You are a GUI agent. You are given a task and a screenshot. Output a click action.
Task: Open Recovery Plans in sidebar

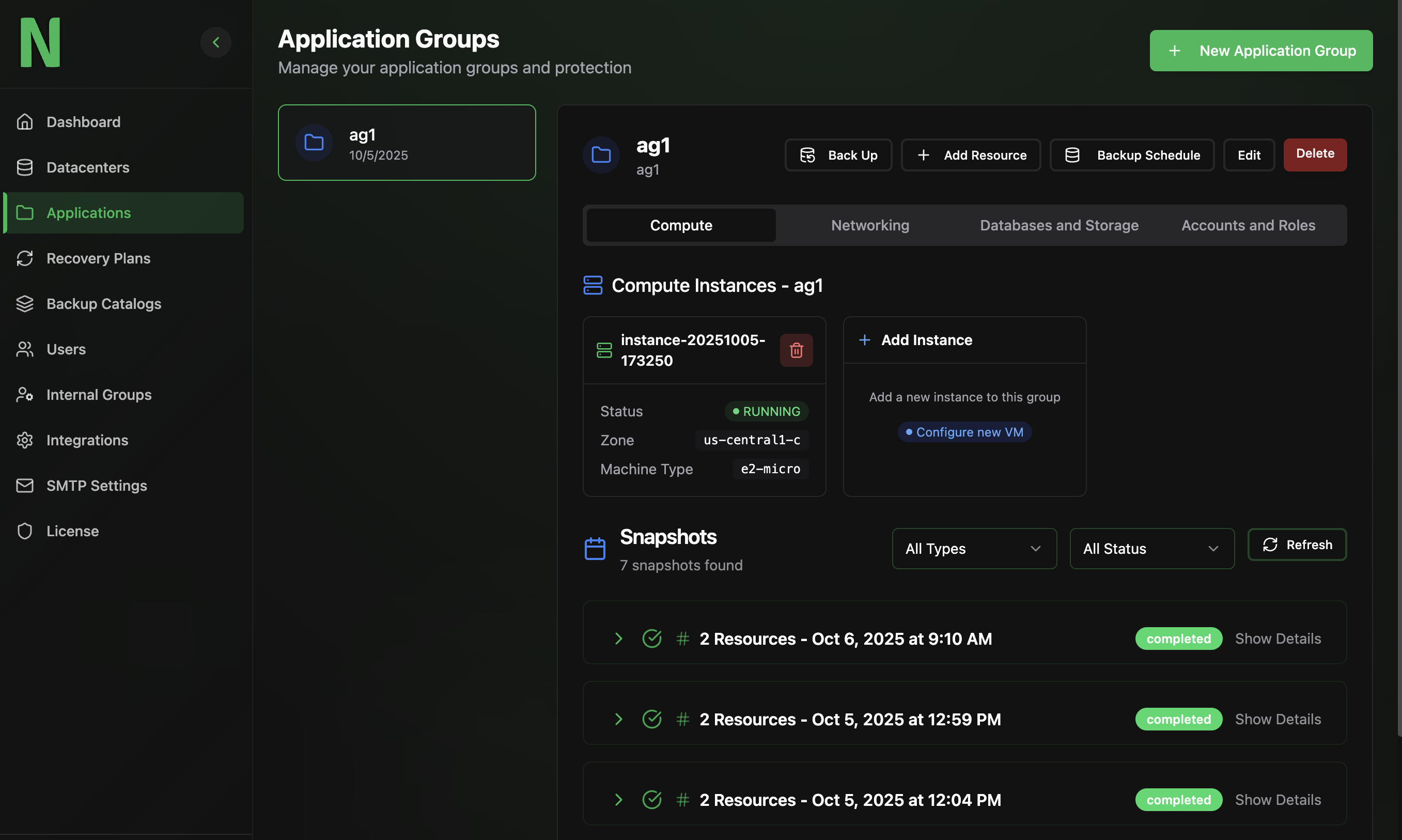98,258
